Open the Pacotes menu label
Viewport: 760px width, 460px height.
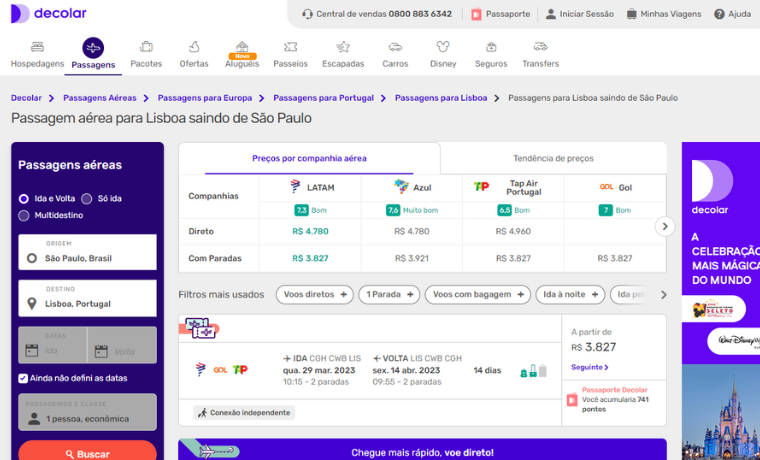pos(146,64)
